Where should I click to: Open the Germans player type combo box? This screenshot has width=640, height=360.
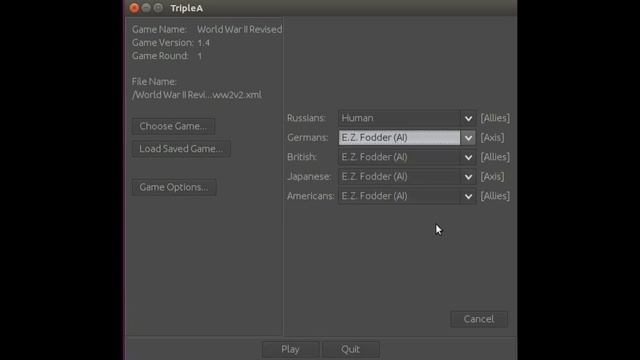coord(407,138)
